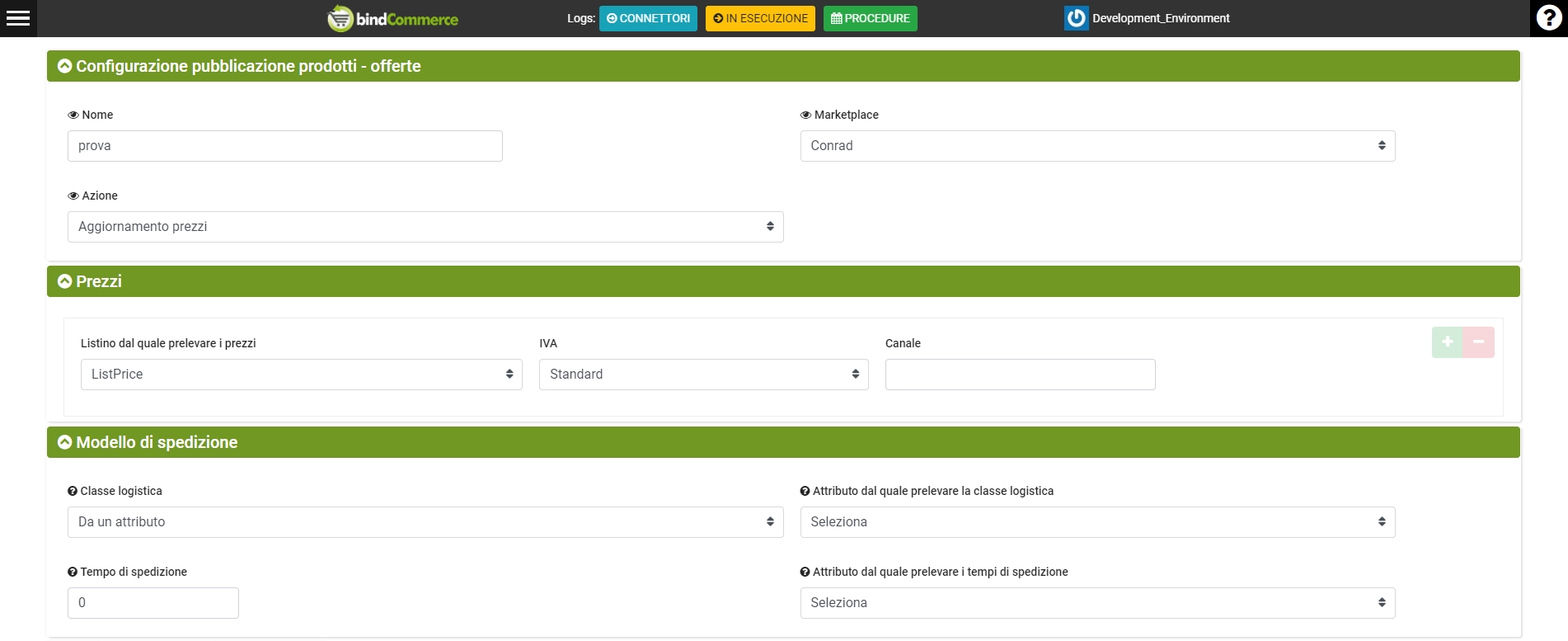Open the hamburger main menu
The image size is (1568, 641).
point(18,18)
